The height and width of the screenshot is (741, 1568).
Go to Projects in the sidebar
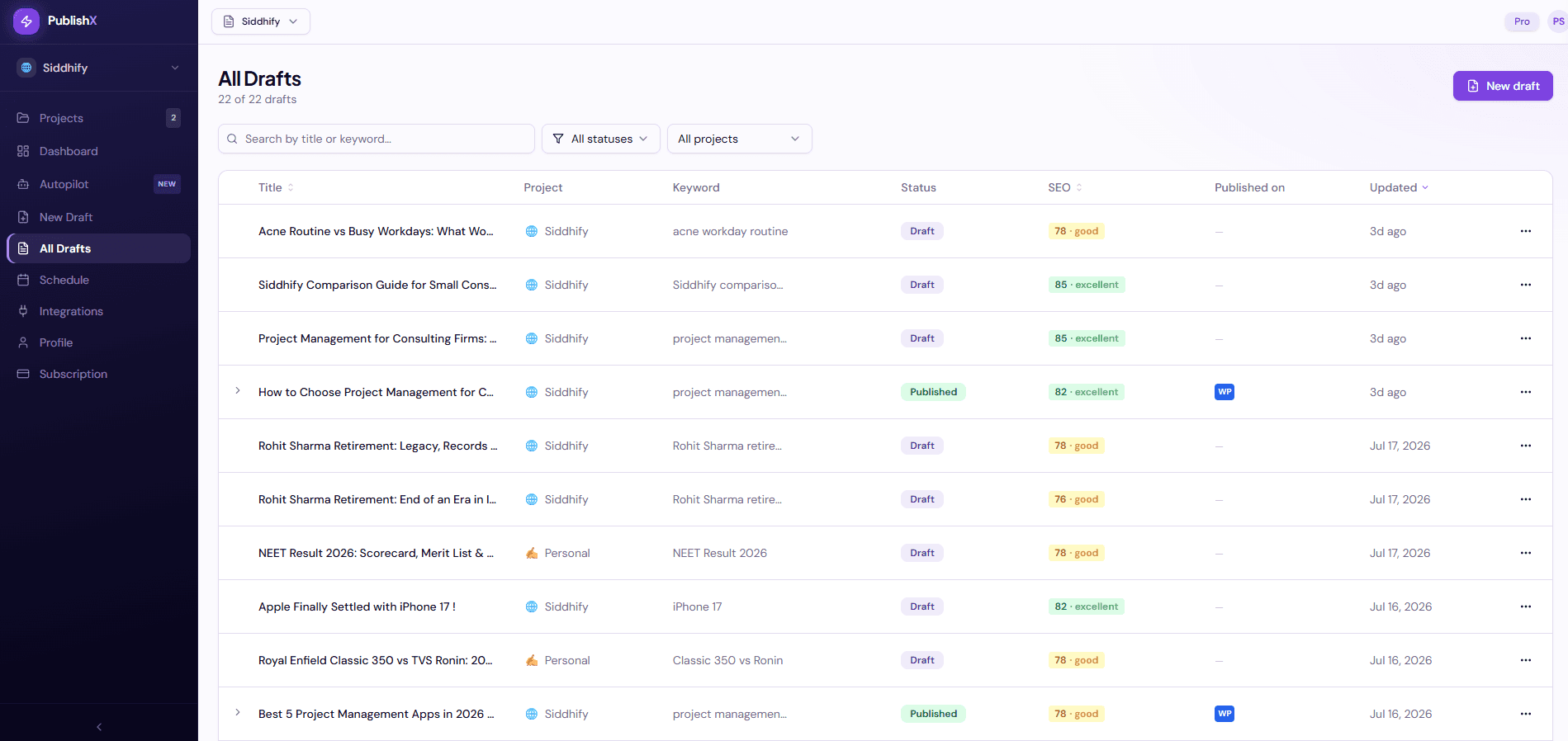pos(99,118)
